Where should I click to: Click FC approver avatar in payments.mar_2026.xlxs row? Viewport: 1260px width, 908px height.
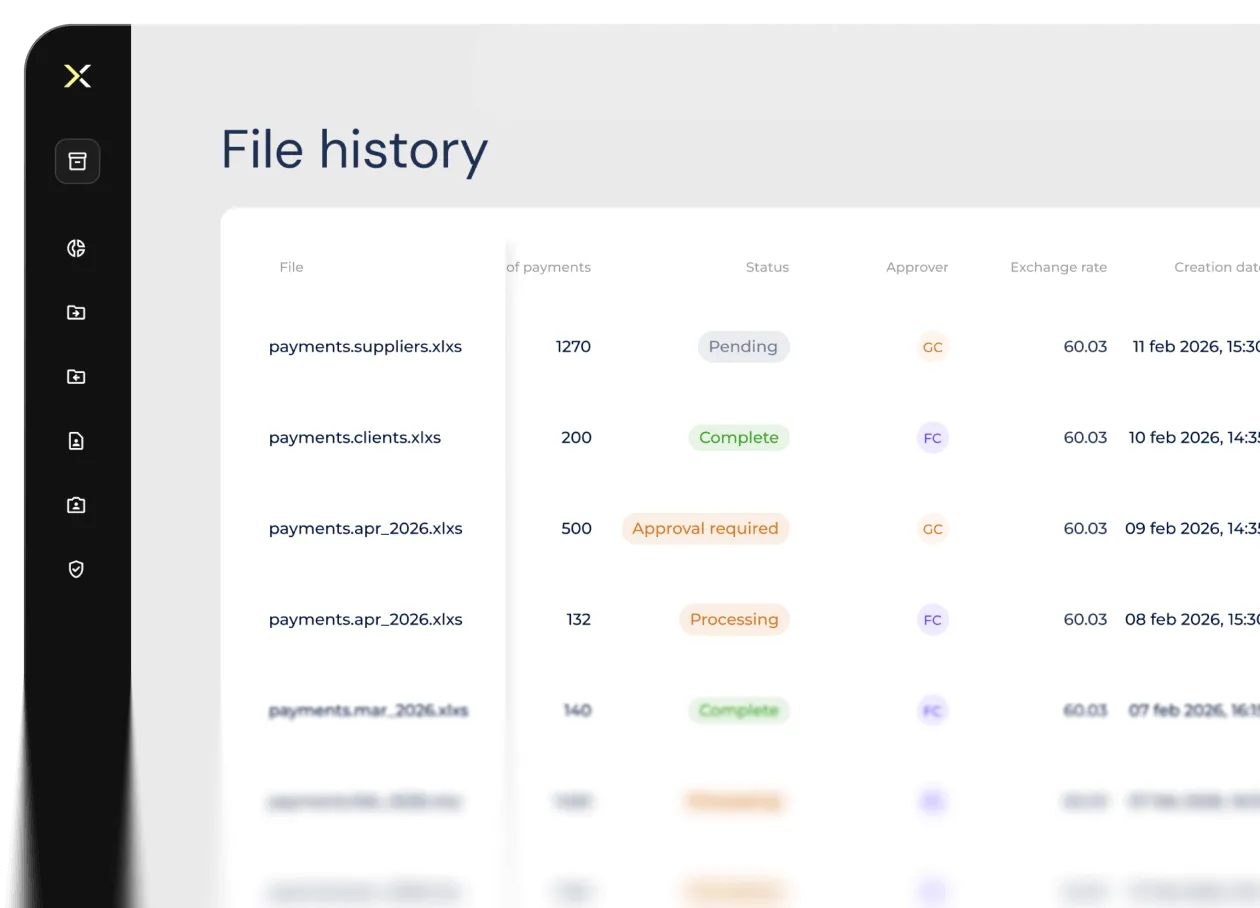(x=932, y=711)
